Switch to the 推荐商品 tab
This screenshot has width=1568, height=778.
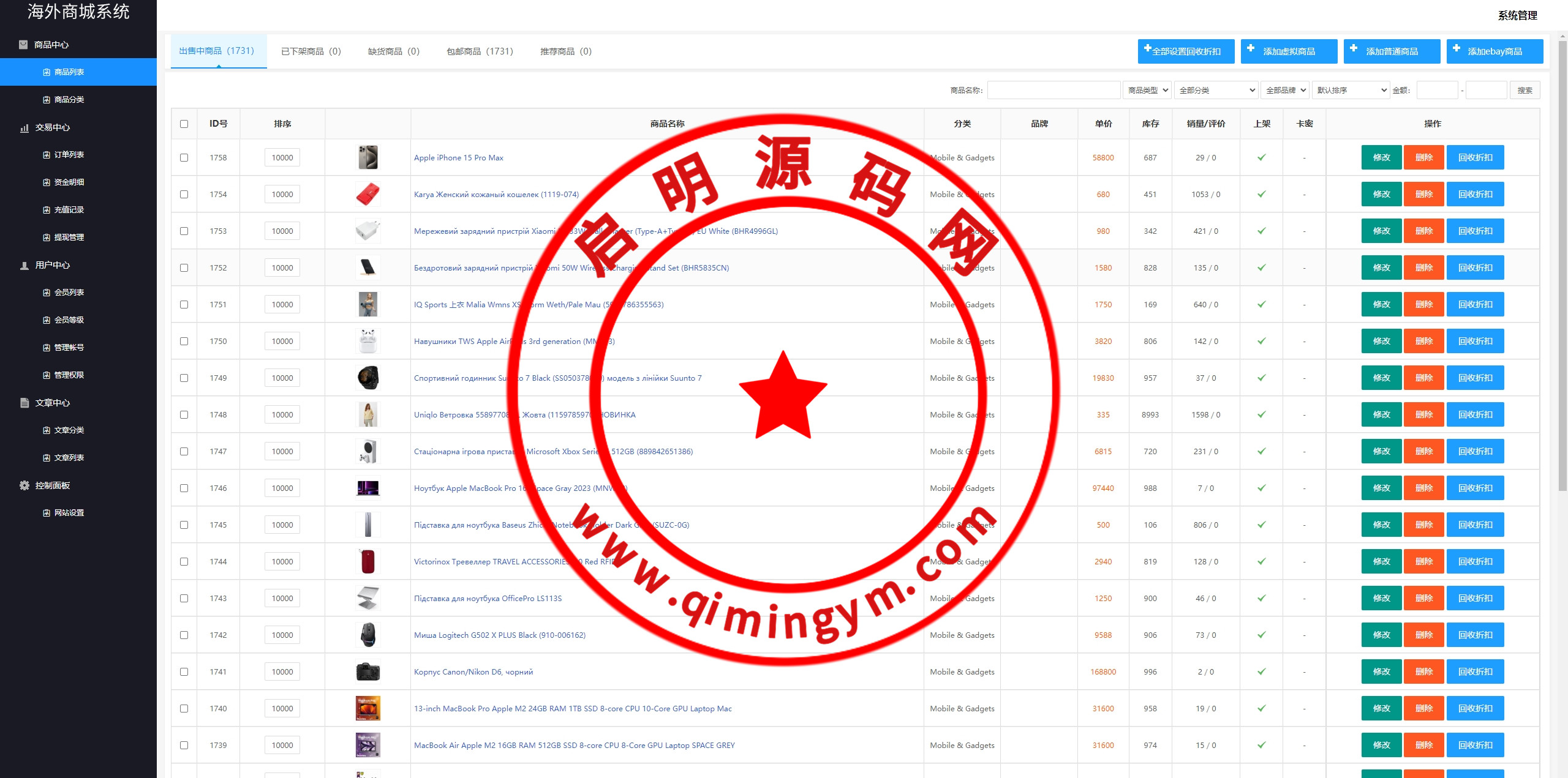[x=565, y=51]
